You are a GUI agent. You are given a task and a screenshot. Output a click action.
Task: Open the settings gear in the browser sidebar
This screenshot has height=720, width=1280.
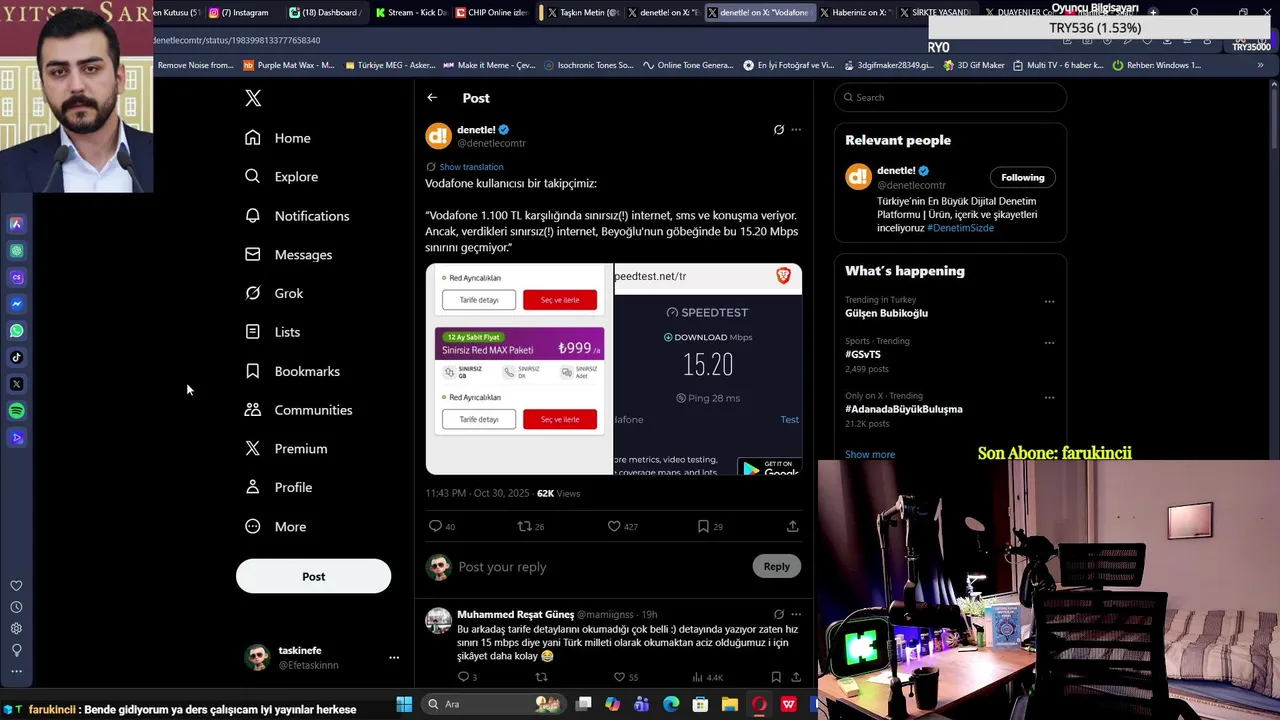tap(16, 629)
